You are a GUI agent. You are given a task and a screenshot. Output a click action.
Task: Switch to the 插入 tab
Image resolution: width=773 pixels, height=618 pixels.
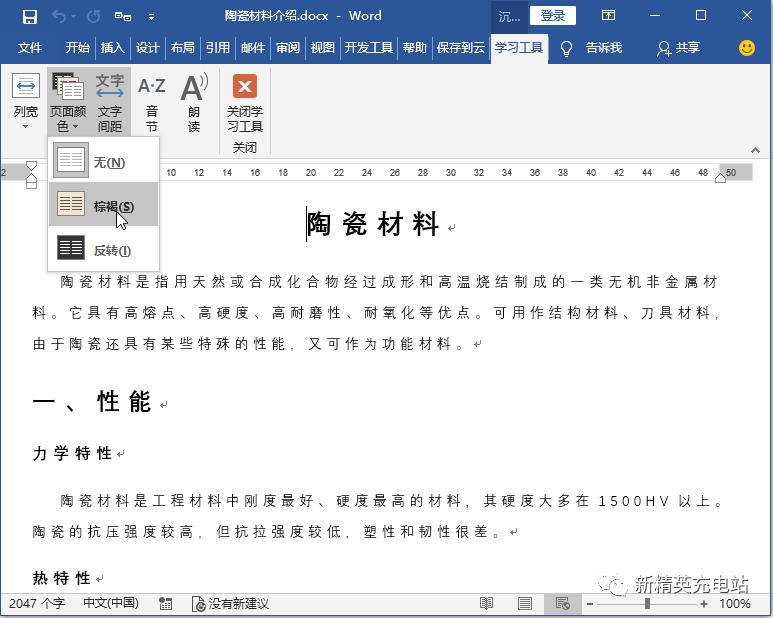112,48
